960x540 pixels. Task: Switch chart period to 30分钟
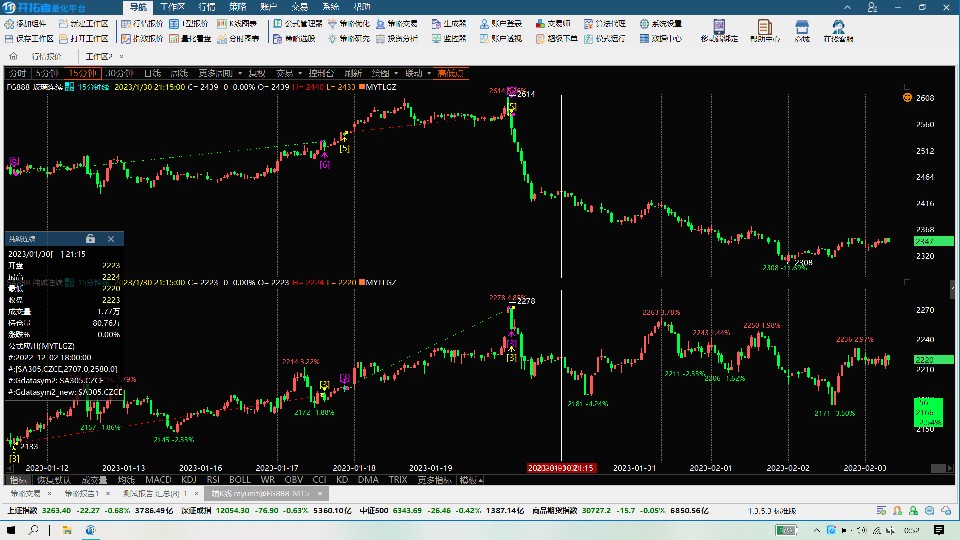coord(119,73)
